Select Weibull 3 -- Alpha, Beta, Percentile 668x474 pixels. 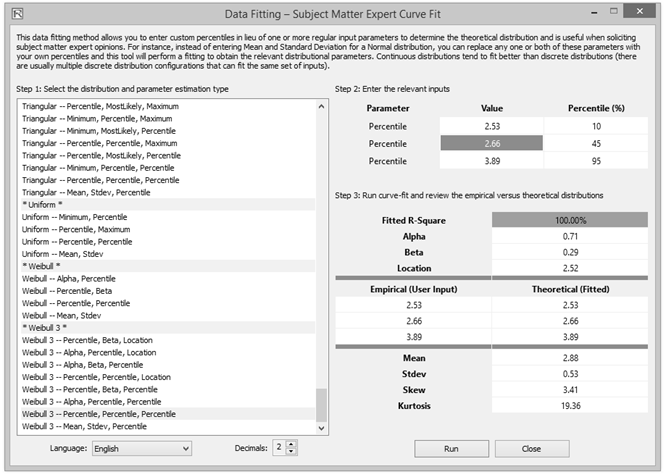(168, 365)
